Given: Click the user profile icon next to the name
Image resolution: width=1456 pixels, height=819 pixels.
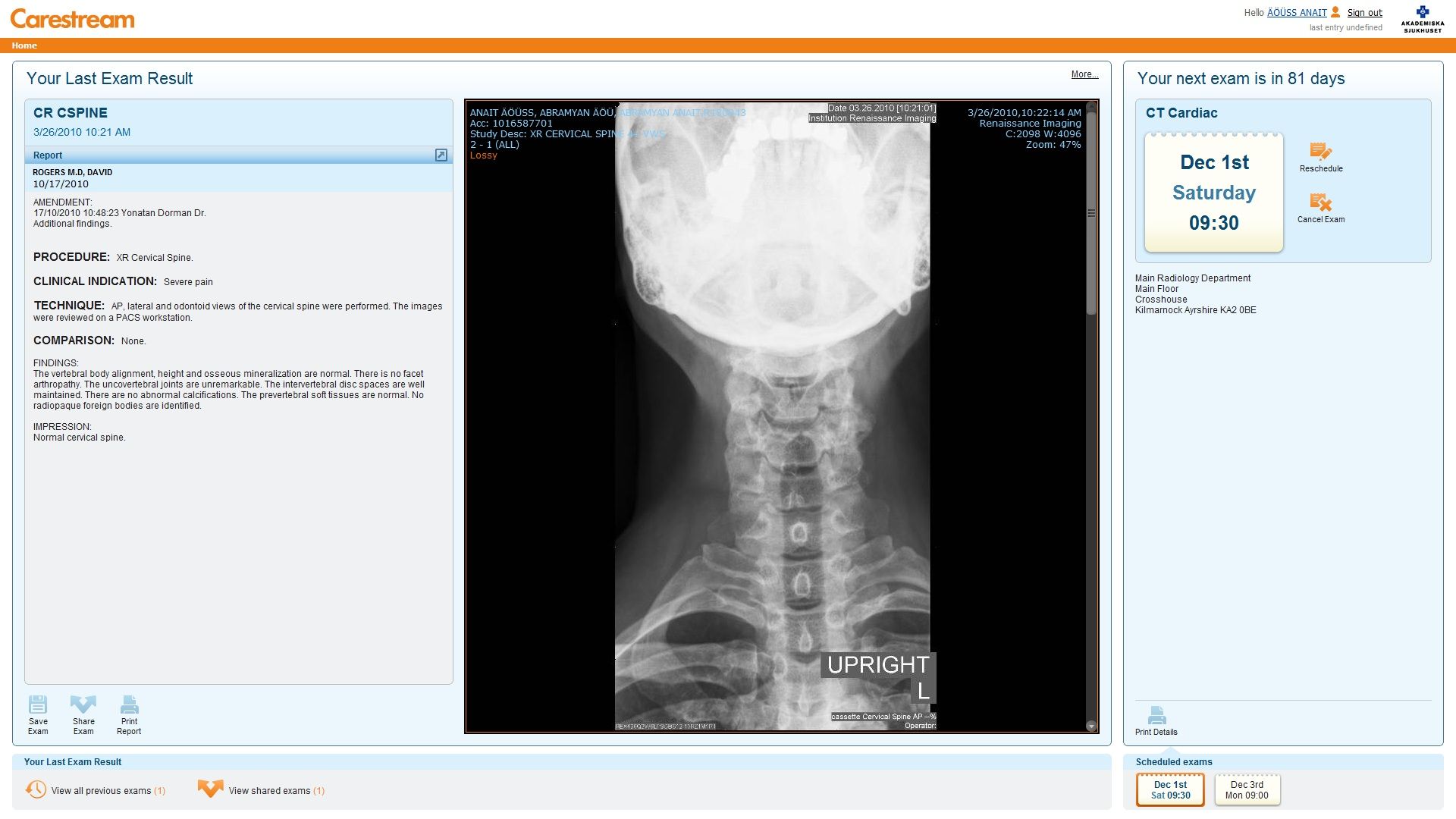Looking at the screenshot, I should pos(1335,12).
